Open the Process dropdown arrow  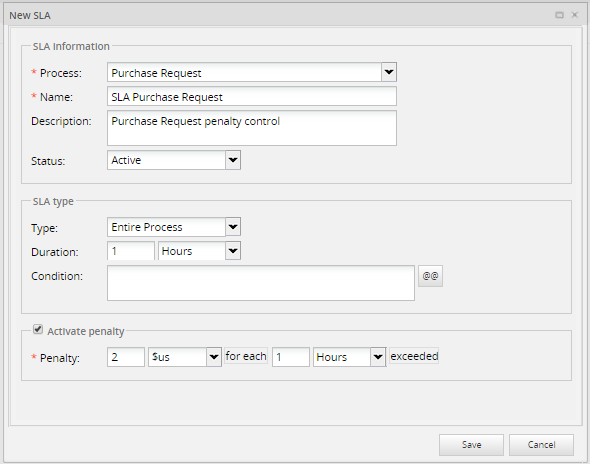tap(389, 72)
